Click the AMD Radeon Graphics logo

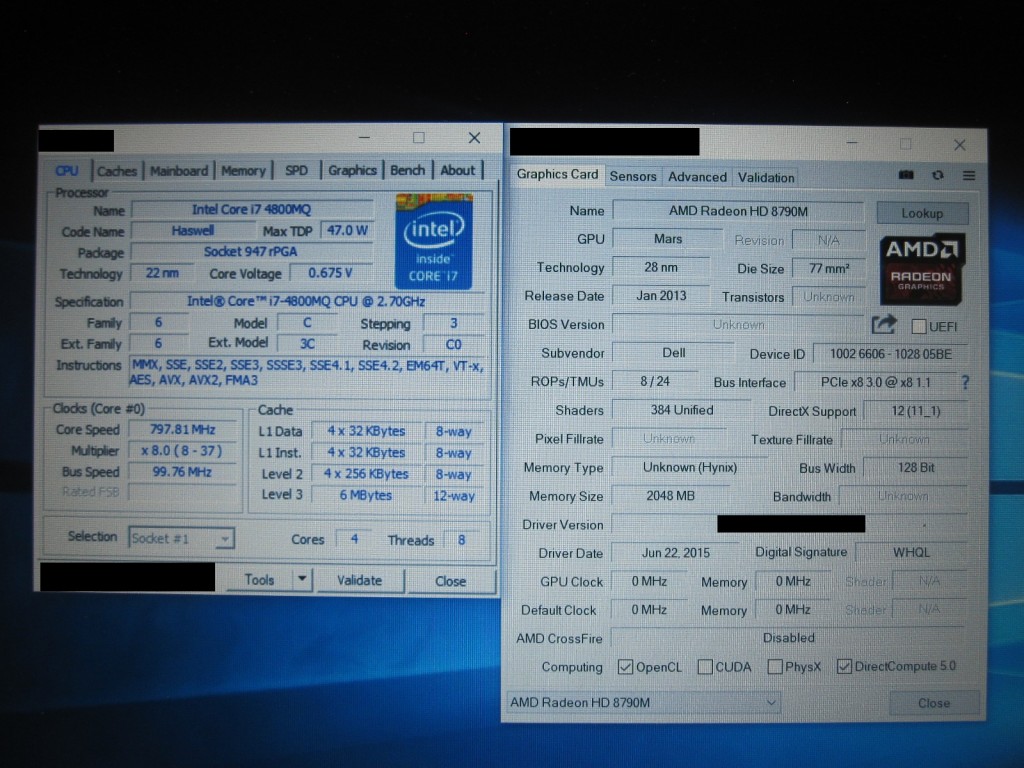921,269
